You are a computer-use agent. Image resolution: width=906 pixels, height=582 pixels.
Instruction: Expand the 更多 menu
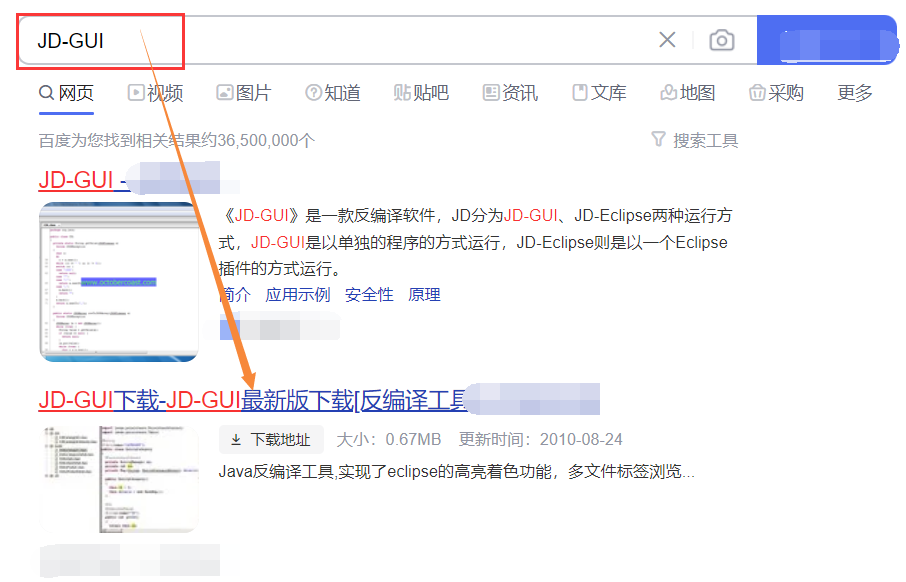point(855,92)
